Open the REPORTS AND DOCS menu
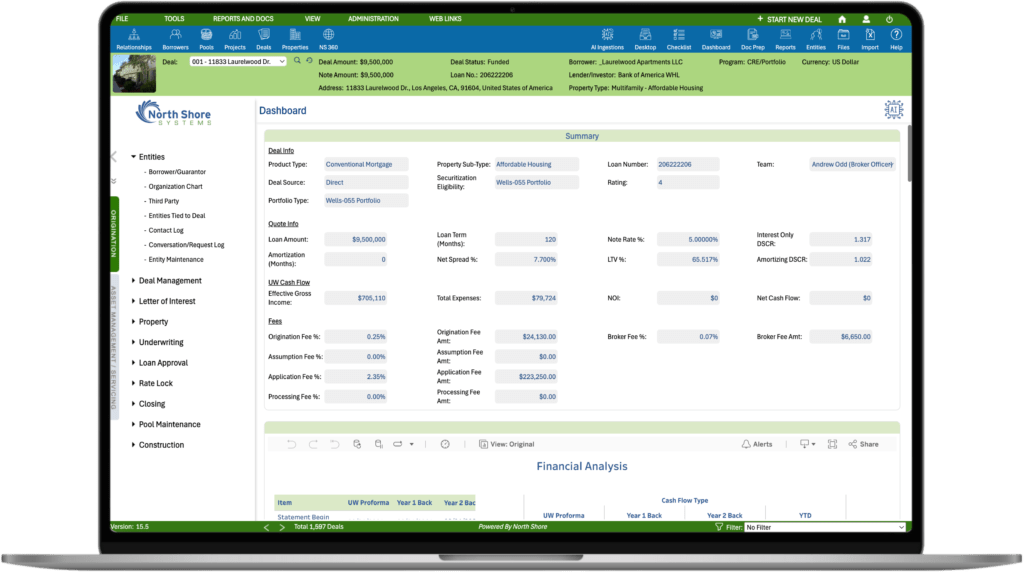Image resolution: width=1024 pixels, height=572 pixels. click(x=243, y=19)
